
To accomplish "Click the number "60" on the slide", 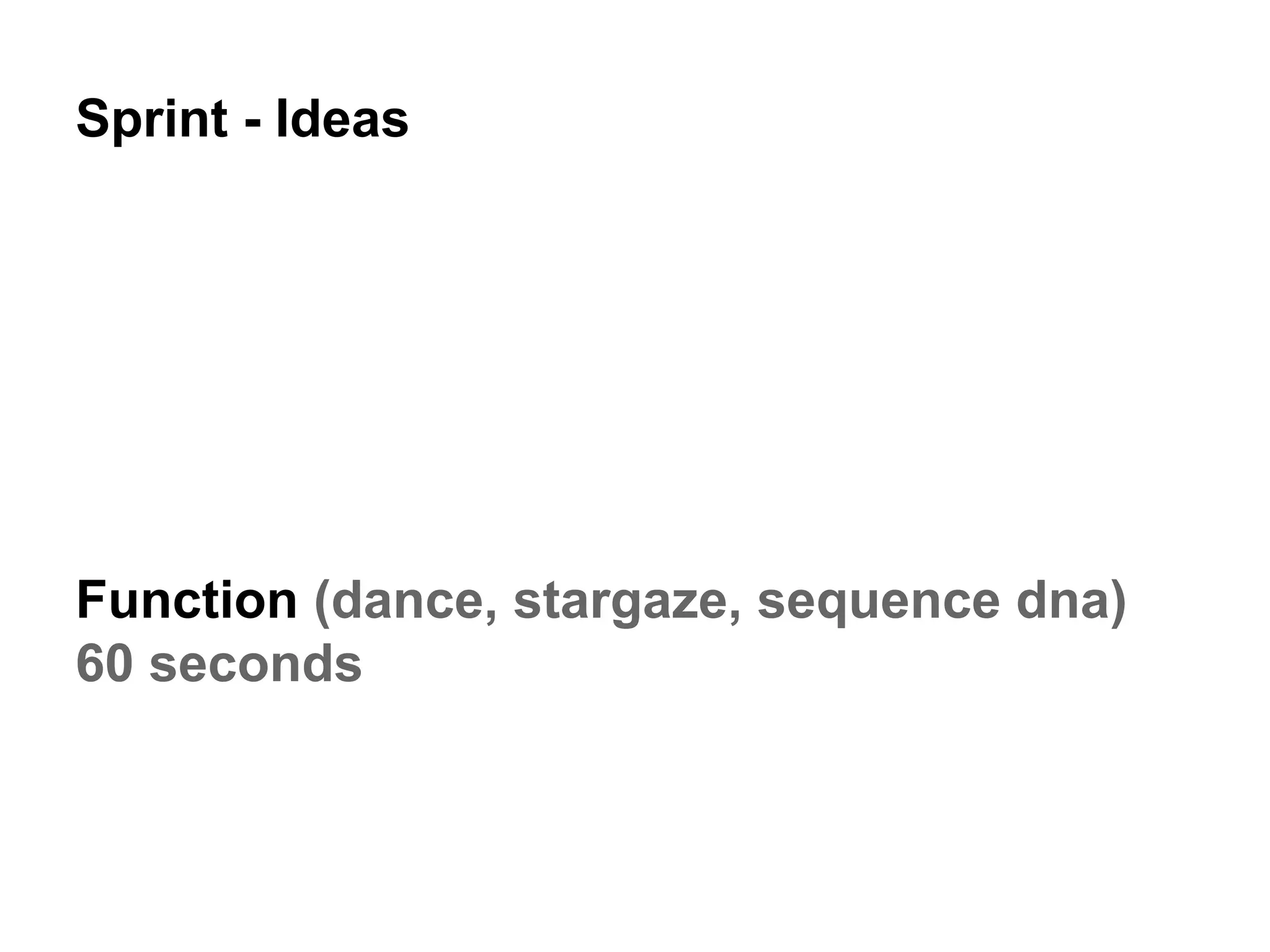I will pyautogui.click(x=105, y=663).
